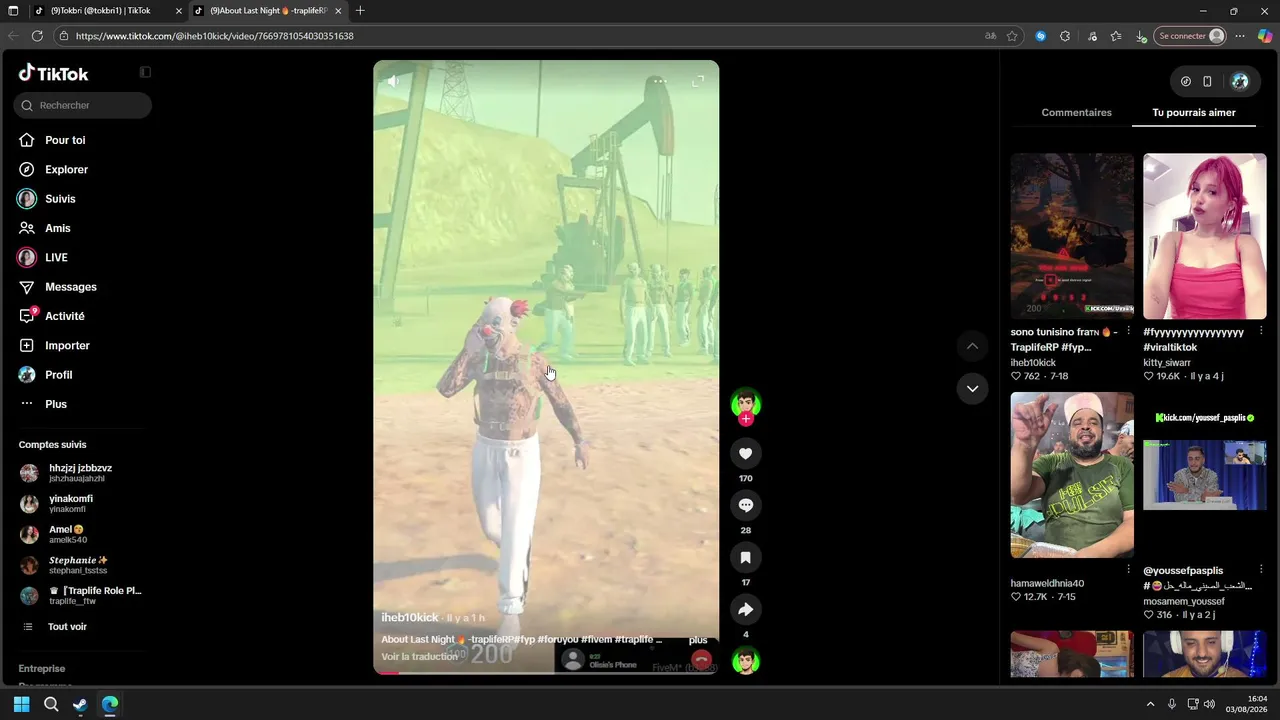1280x720 pixels.
Task: Click the Rechercher search field
Action: (83, 105)
